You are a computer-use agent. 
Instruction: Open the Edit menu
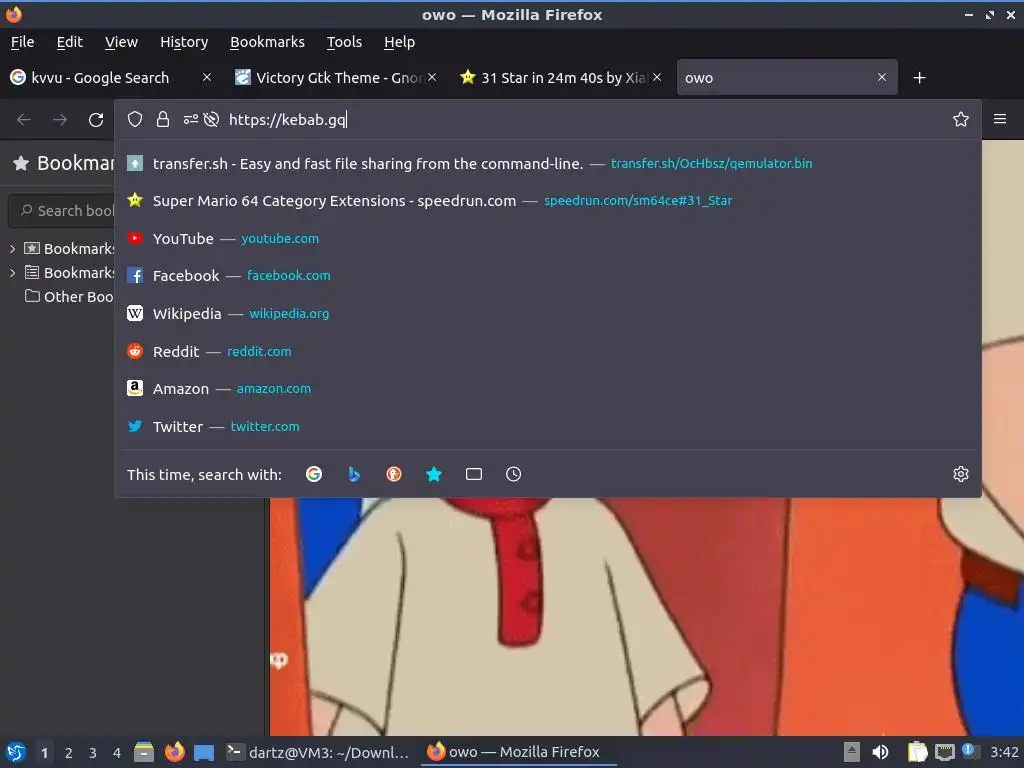click(69, 42)
